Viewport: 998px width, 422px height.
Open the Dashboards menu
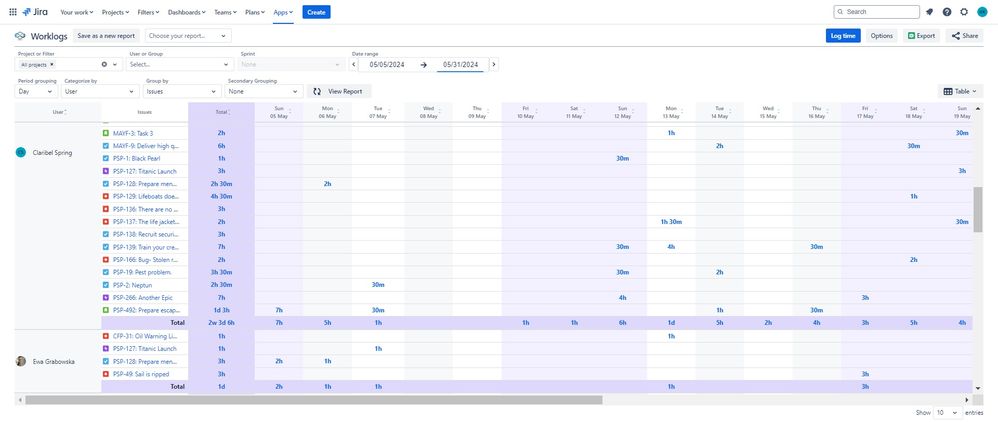coord(187,12)
